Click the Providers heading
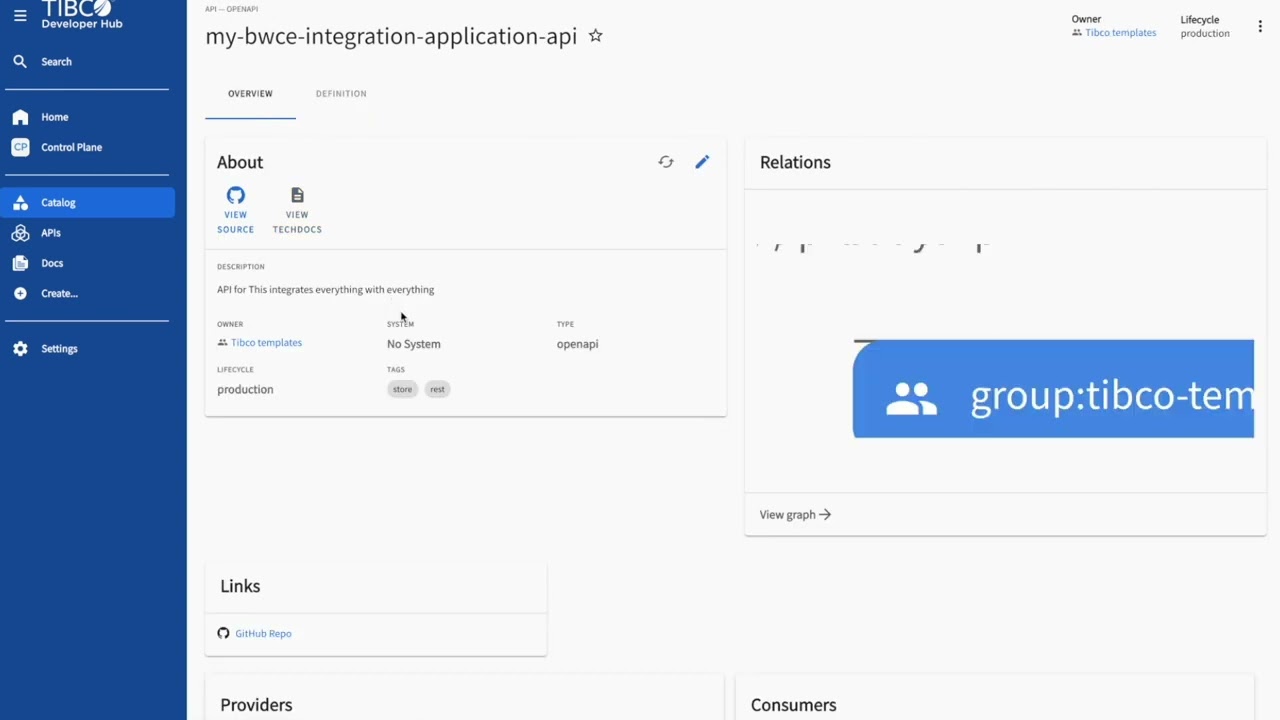Image resolution: width=1280 pixels, height=720 pixels. pyautogui.click(x=256, y=705)
